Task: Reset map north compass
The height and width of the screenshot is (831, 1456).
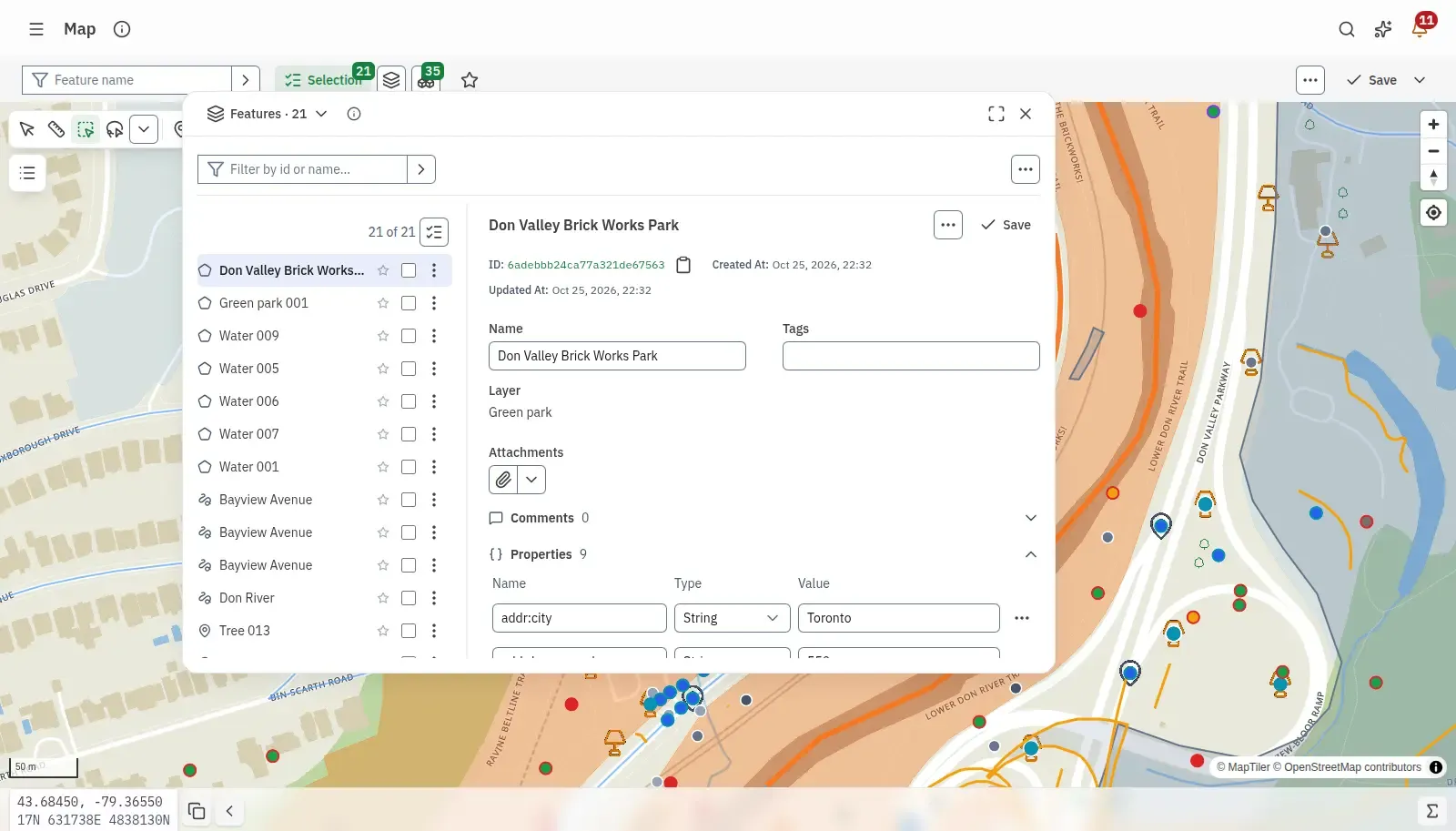Action: point(1433,177)
